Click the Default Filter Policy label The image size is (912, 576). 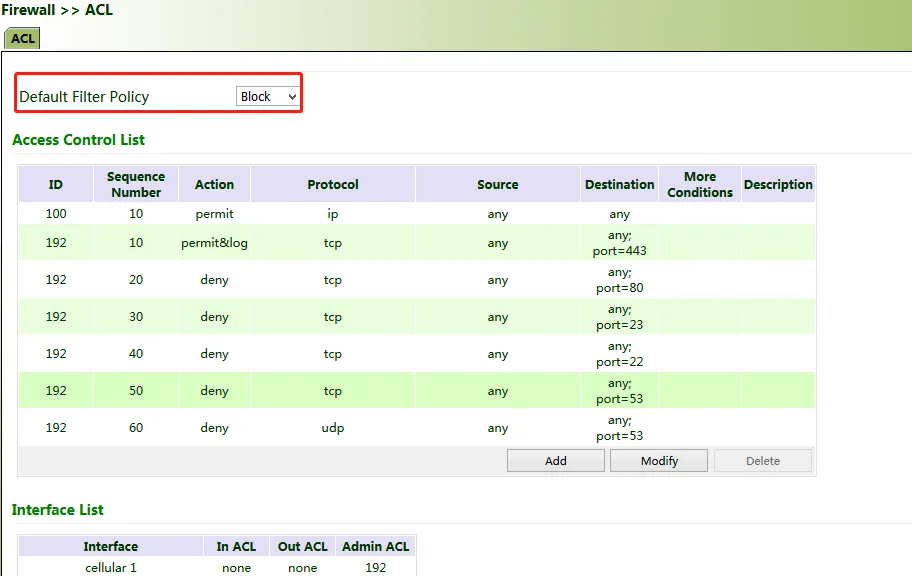(x=84, y=97)
